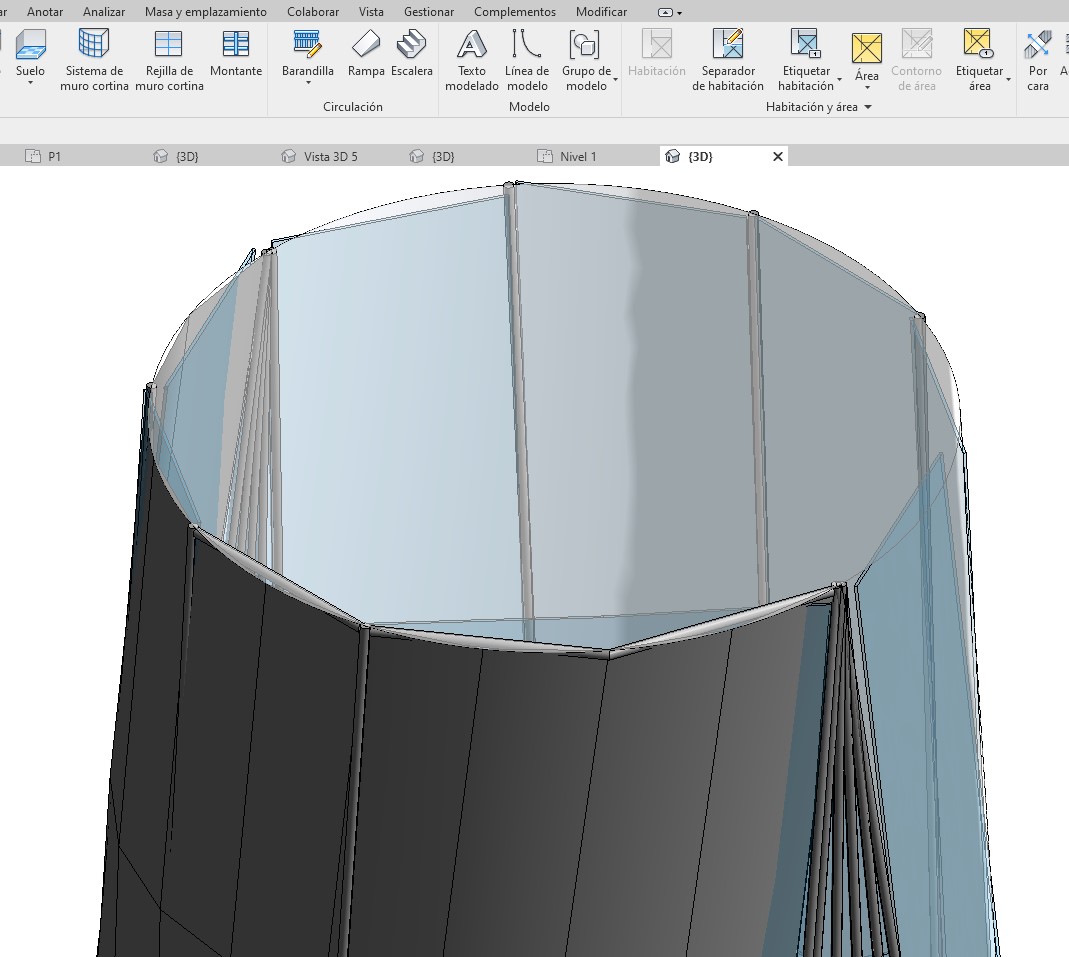Open the Nivel 1 view tab
This screenshot has height=957, width=1069.
coord(577,156)
